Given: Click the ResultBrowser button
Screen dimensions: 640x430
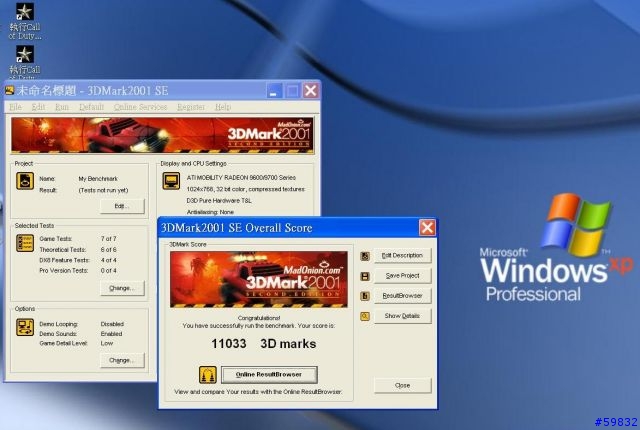Looking at the screenshot, I should tap(402, 296).
